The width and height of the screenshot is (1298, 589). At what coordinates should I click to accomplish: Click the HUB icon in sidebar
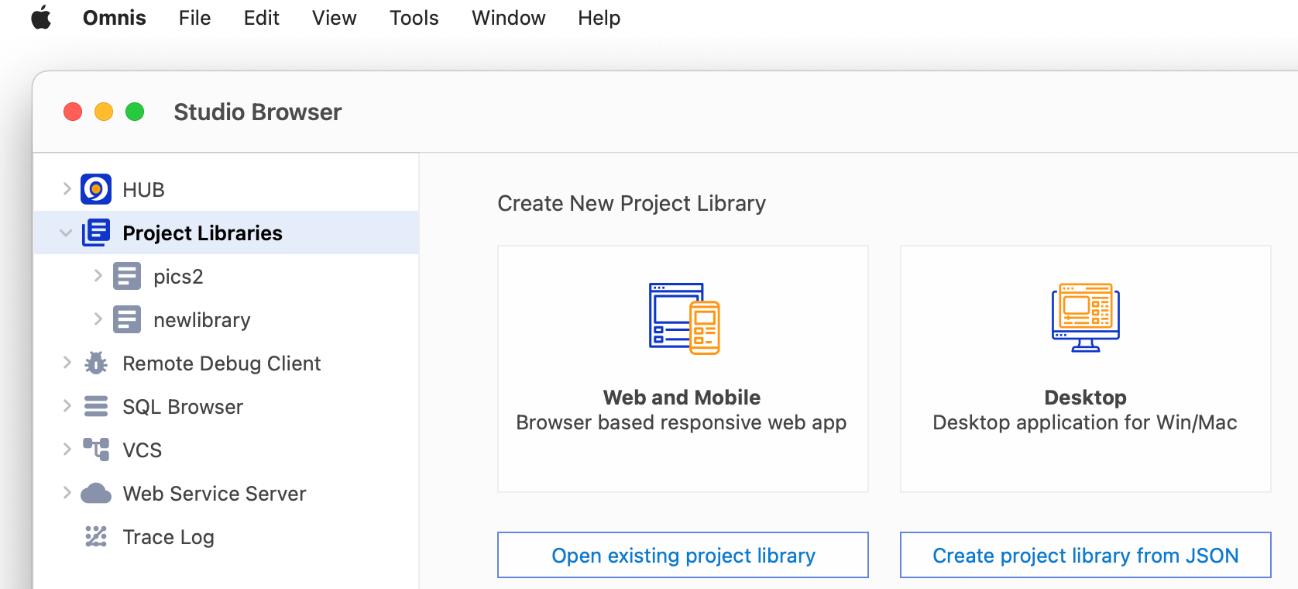click(96, 189)
